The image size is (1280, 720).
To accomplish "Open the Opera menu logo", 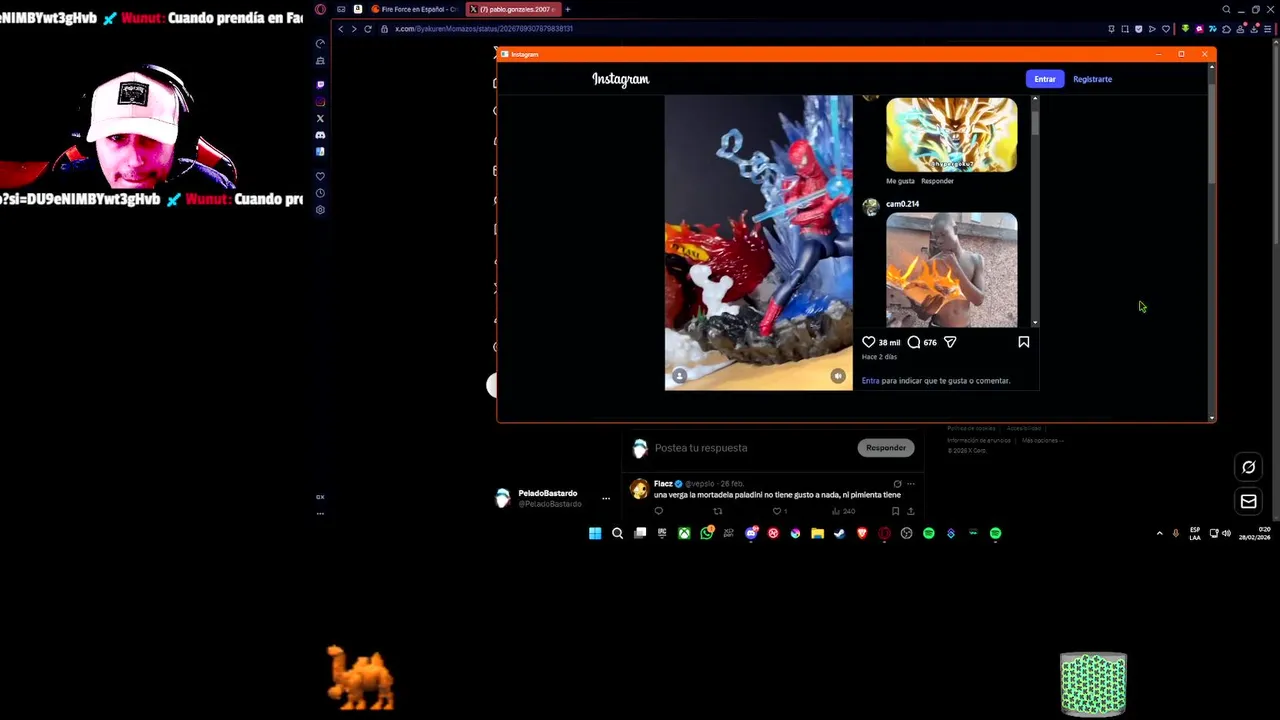I will pyautogui.click(x=320, y=9).
